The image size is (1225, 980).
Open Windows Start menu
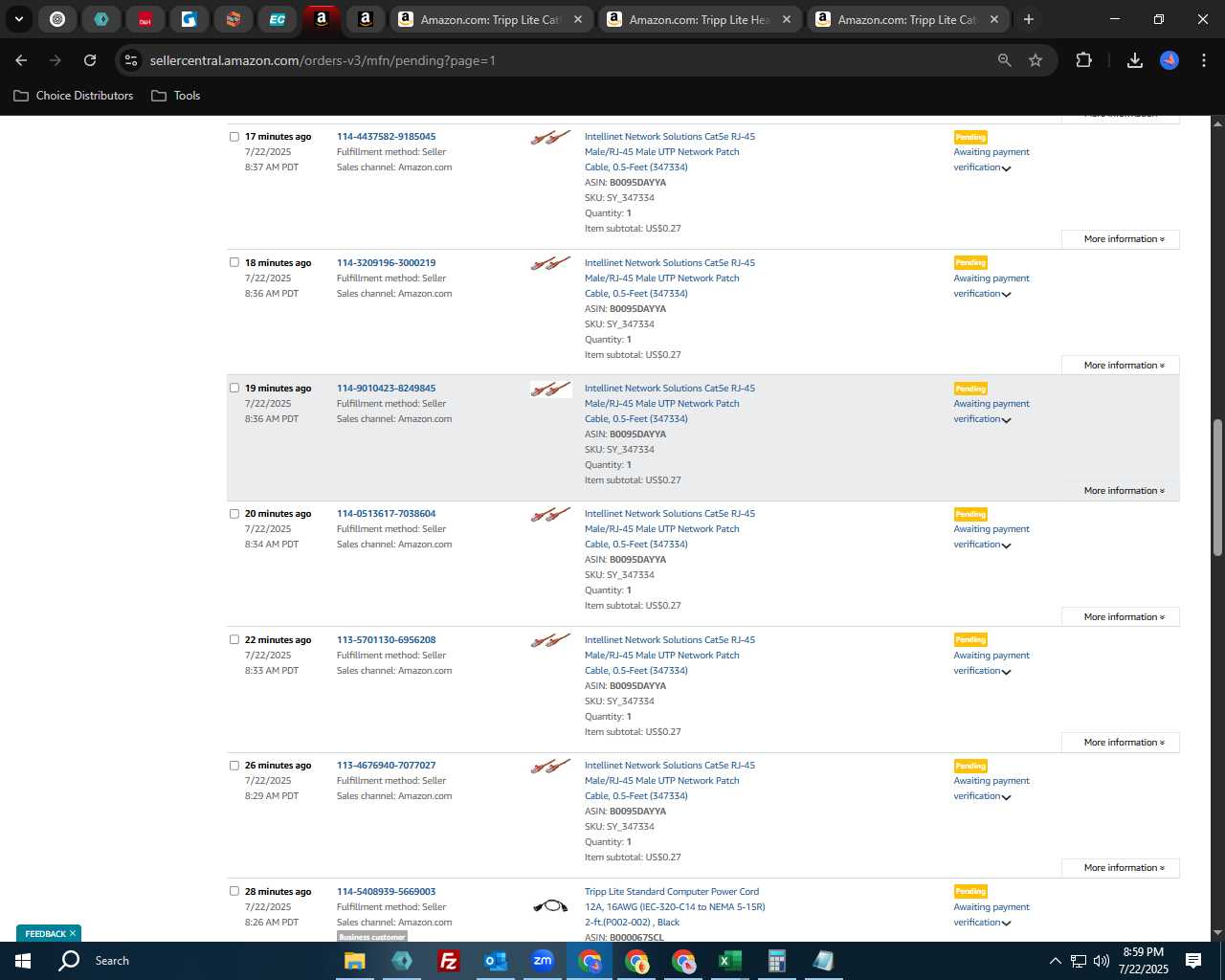(x=22, y=961)
